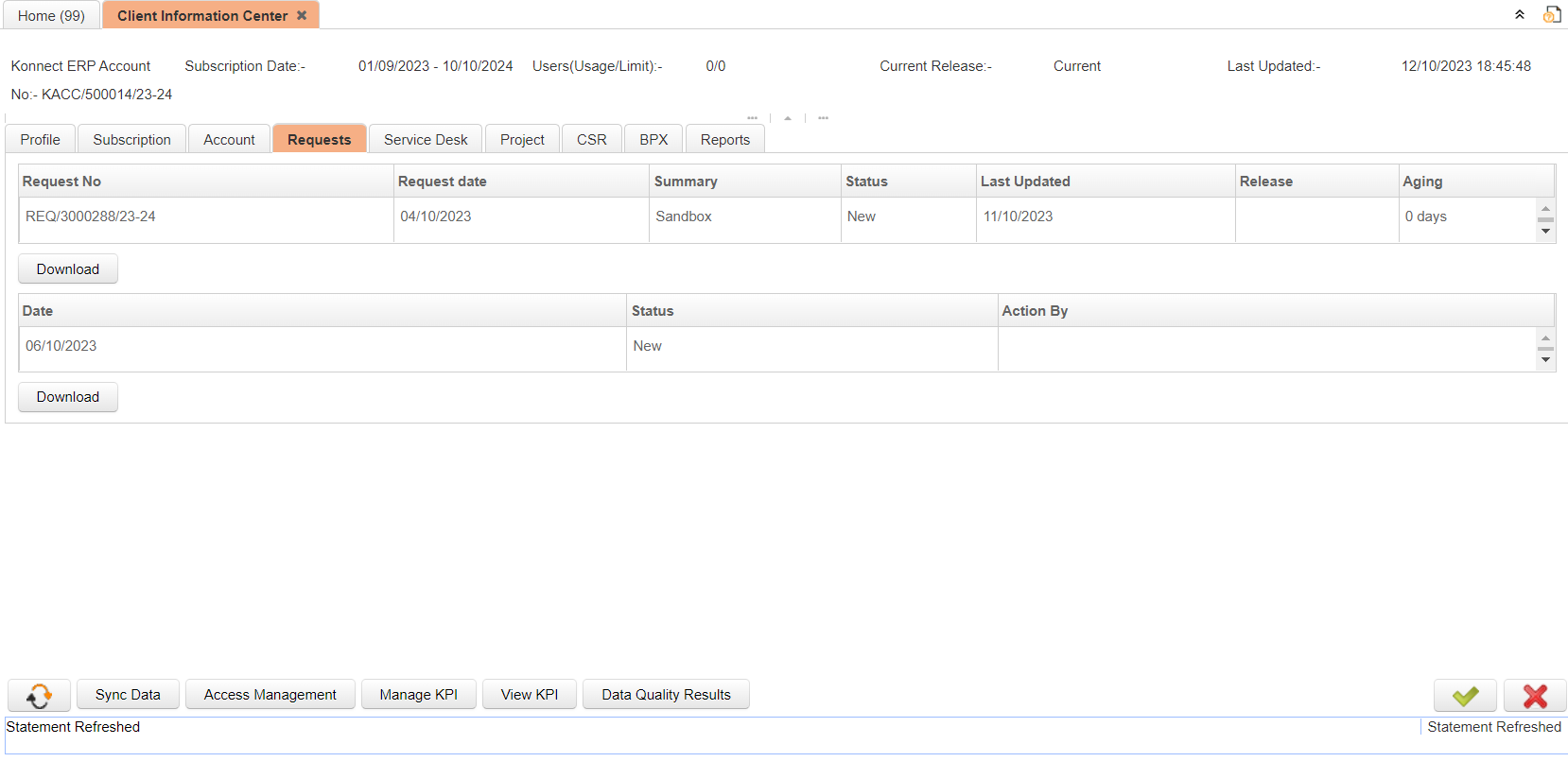This screenshot has height=779, width=1568.
Task: Click Download below the requests table
Action: (x=68, y=269)
